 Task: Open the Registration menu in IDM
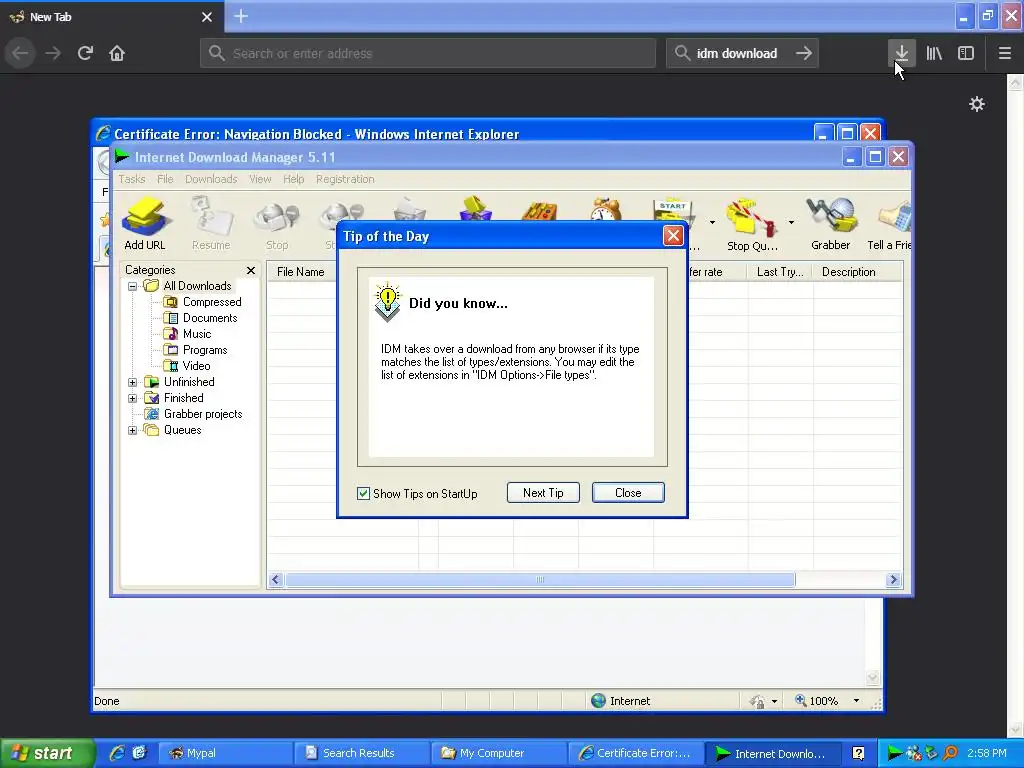[x=345, y=179]
